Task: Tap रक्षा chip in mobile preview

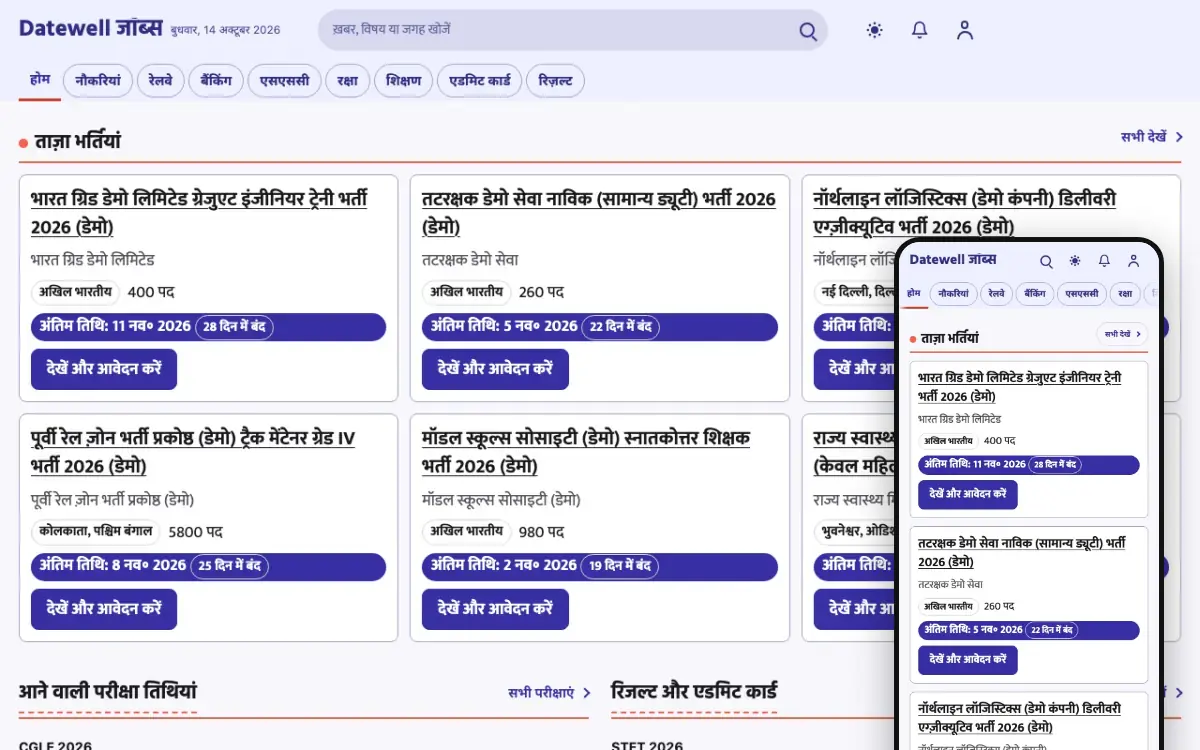Action: coord(1125,294)
